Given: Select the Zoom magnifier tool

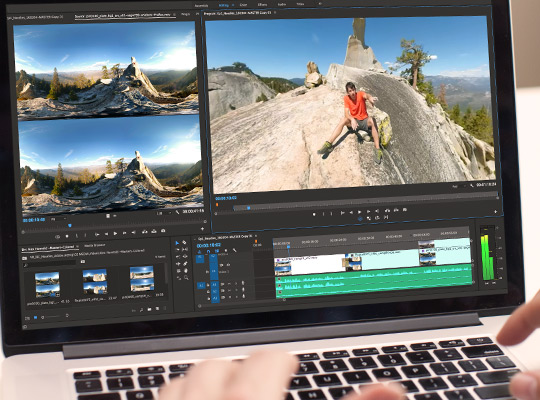Looking at the screenshot, I should [x=186, y=278].
